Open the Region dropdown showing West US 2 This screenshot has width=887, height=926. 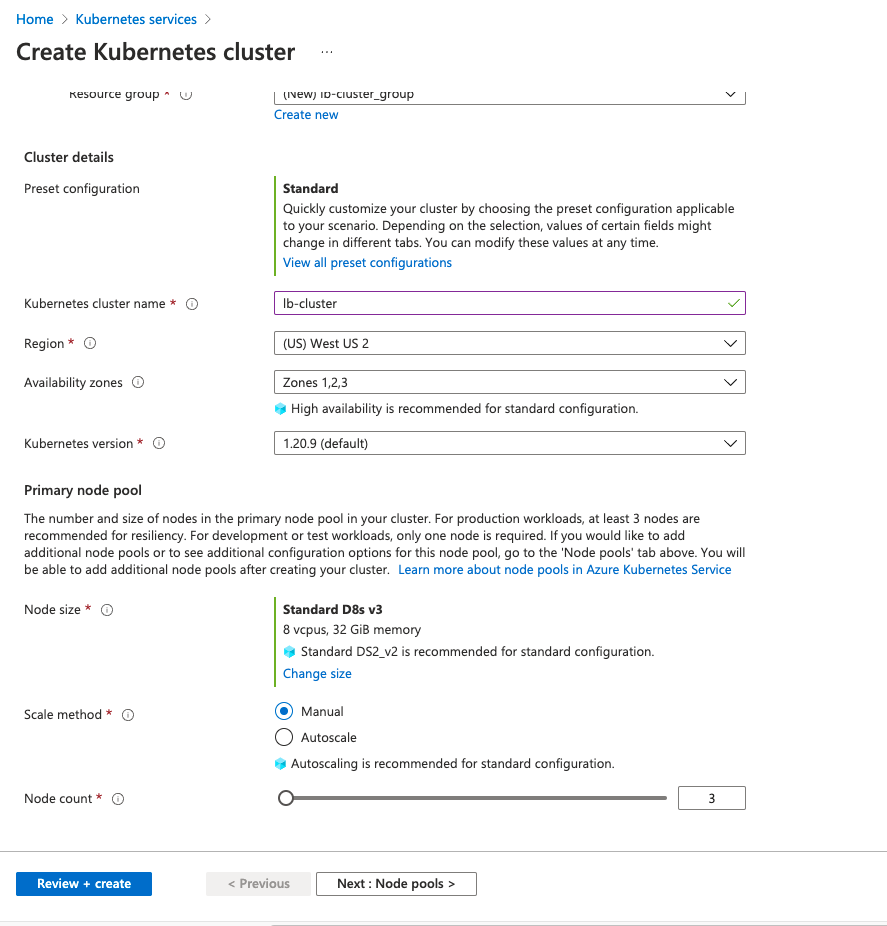[x=510, y=343]
